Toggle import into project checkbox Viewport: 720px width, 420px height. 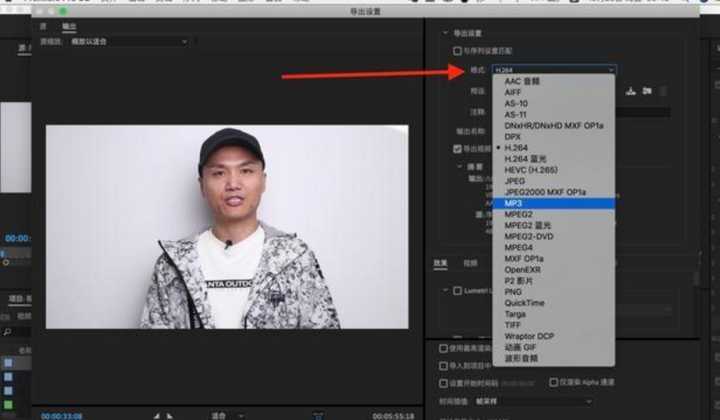coord(443,366)
